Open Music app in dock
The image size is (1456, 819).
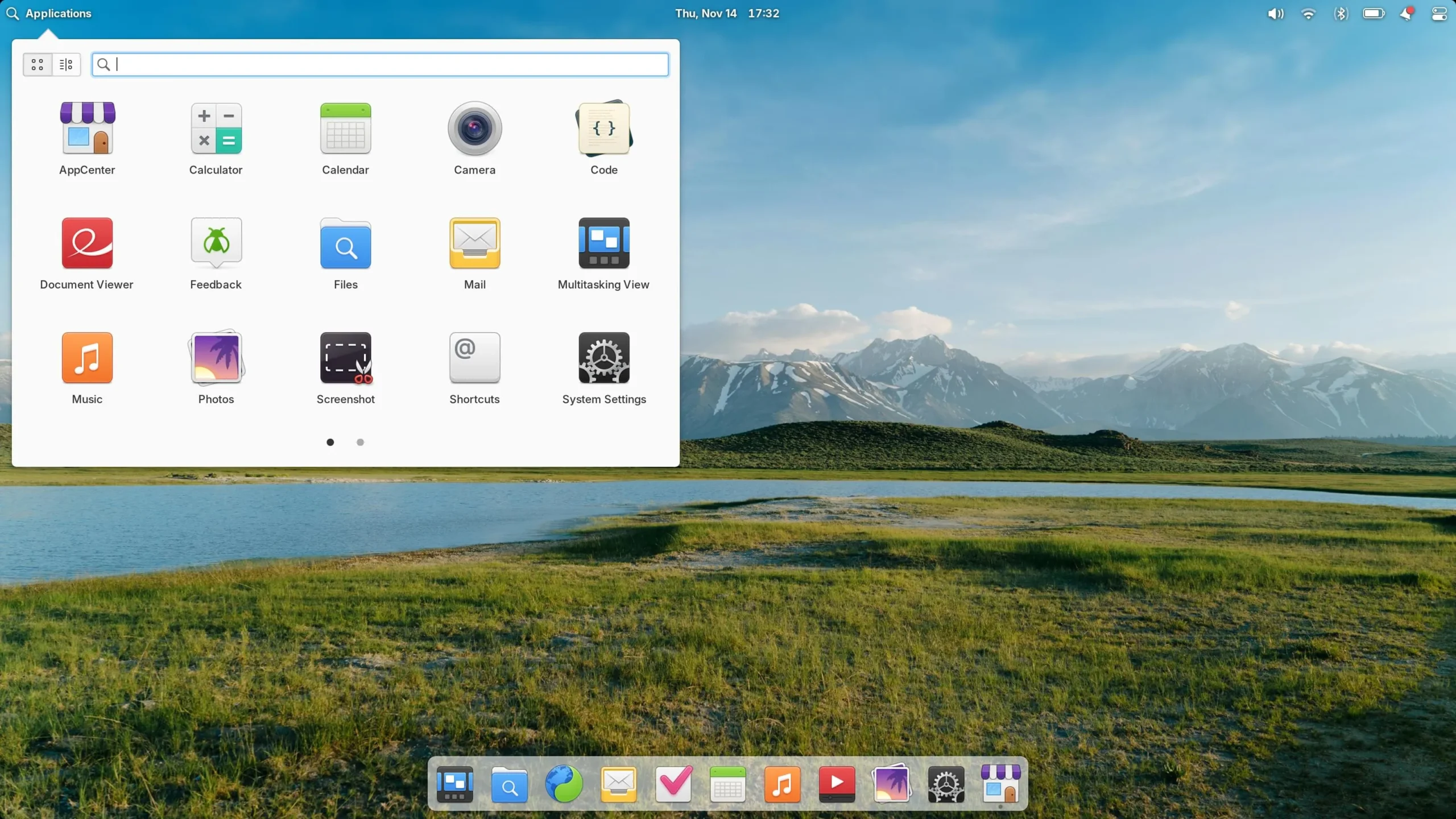tap(783, 784)
